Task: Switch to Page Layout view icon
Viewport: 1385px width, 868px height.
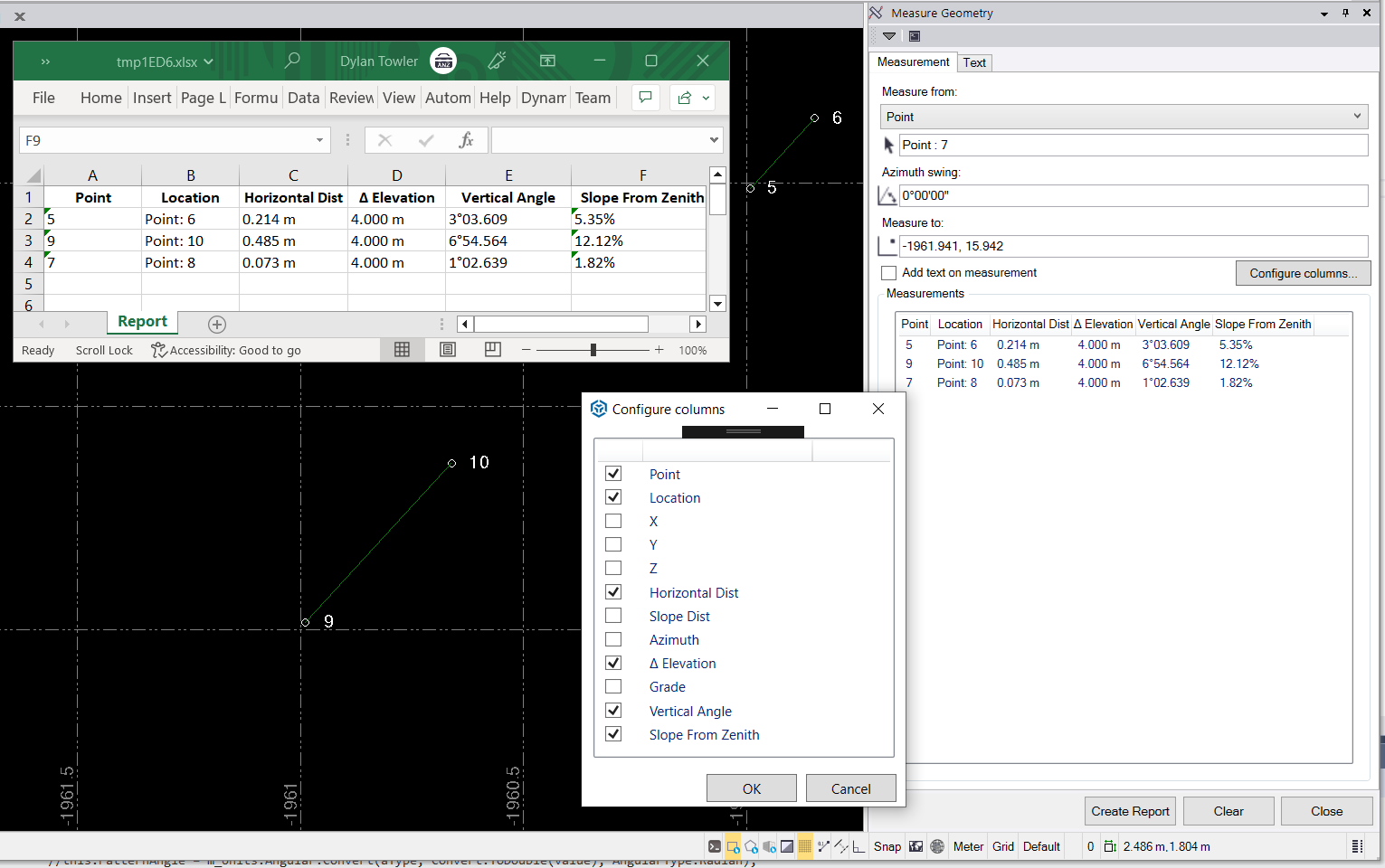Action: (x=448, y=350)
